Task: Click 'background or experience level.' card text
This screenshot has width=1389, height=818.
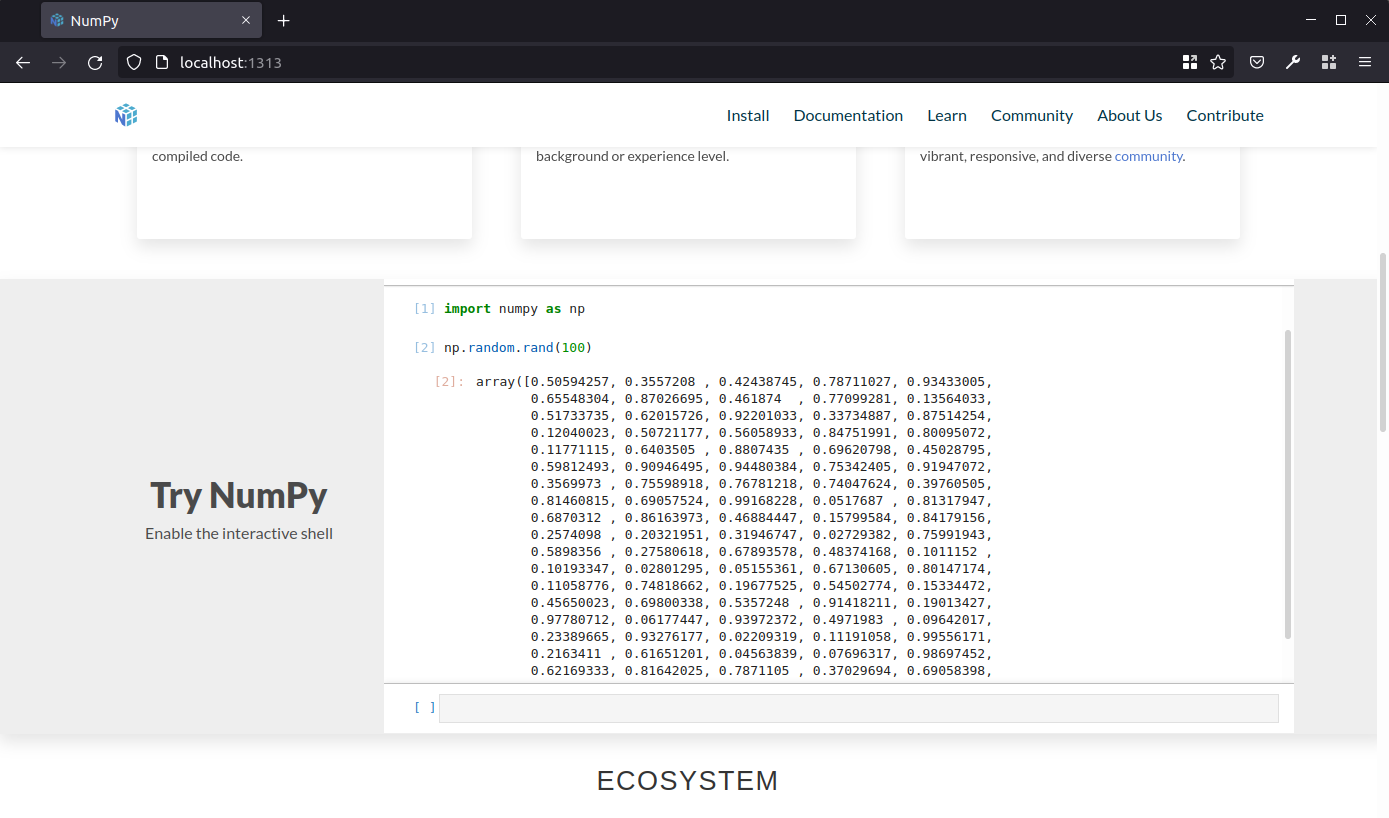Action: coord(632,156)
